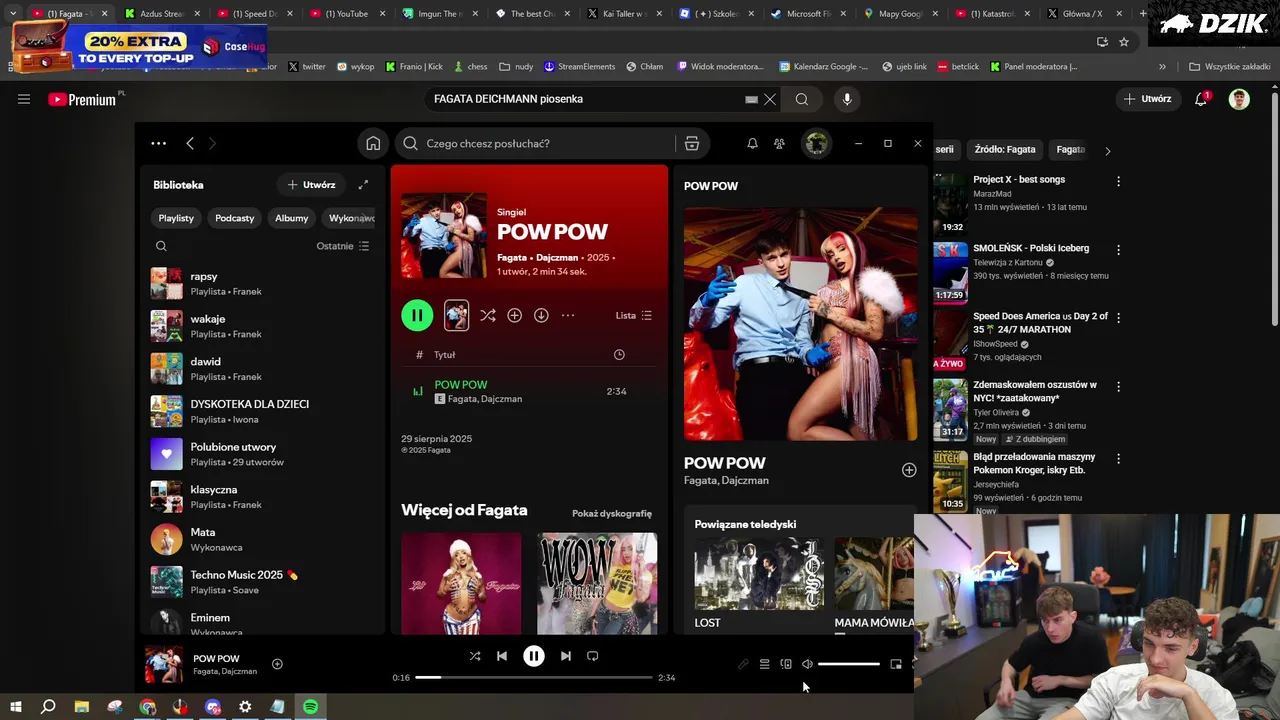The width and height of the screenshot is (1280, 720).
Task: Open Spotify notifications bell
Action: 752,143
